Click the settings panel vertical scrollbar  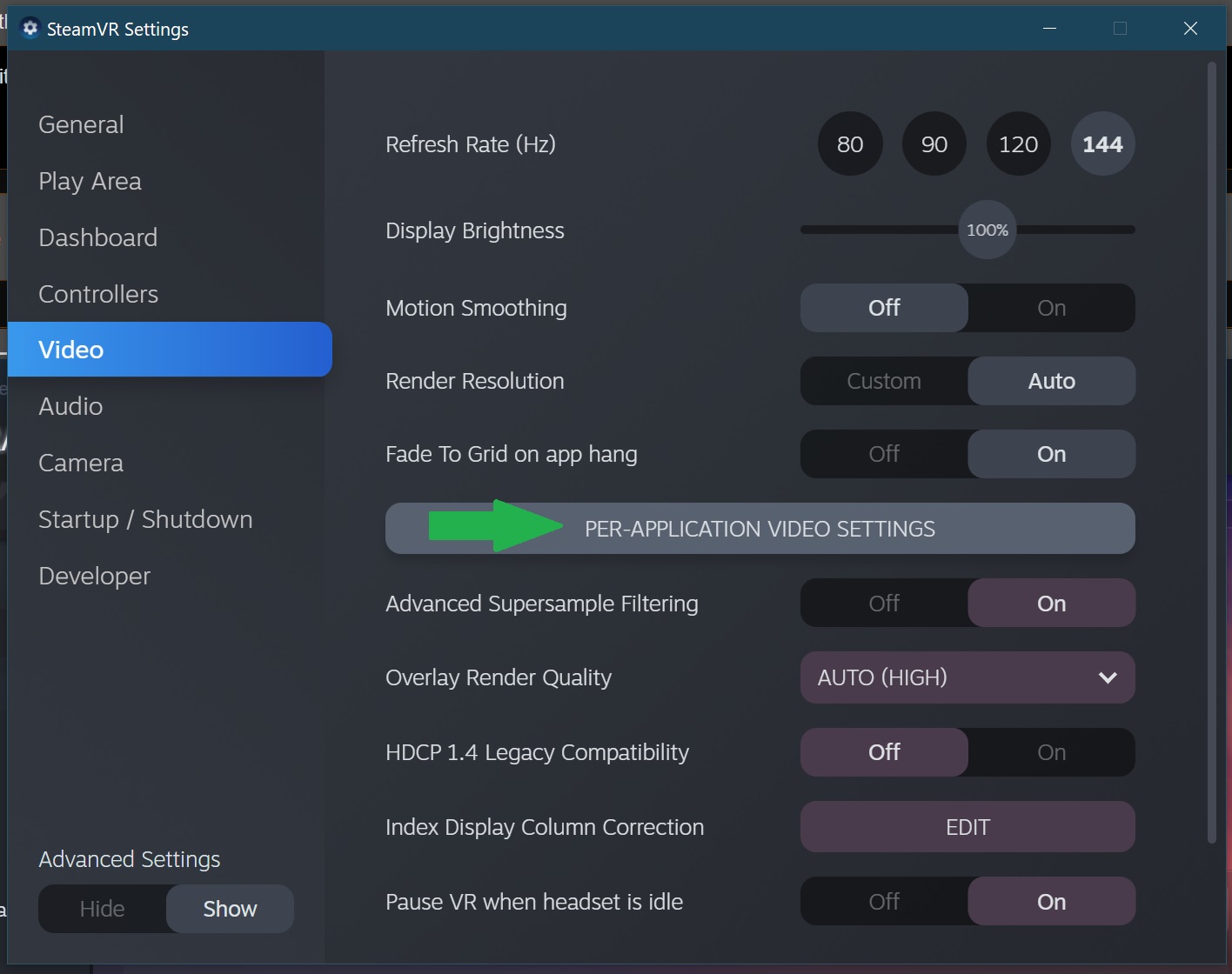[x=1212, y=452]
